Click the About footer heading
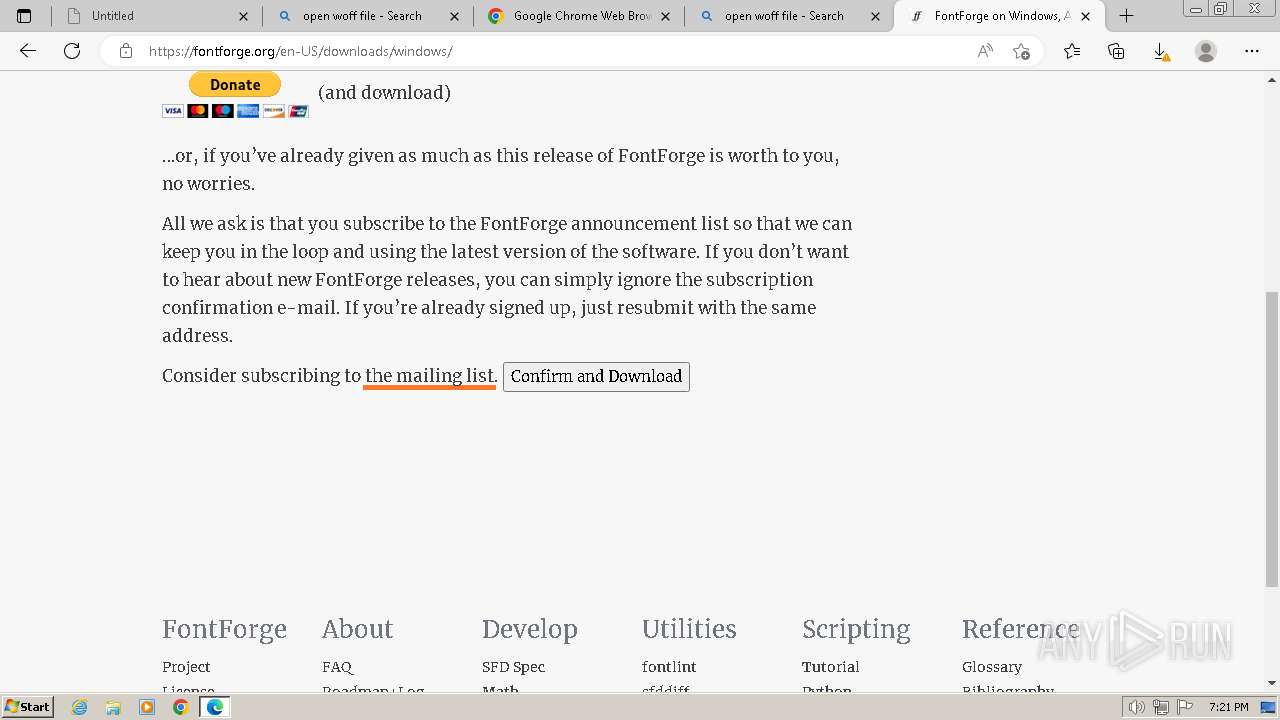Screen dimensions: 1280x720 tap(357, 629)
